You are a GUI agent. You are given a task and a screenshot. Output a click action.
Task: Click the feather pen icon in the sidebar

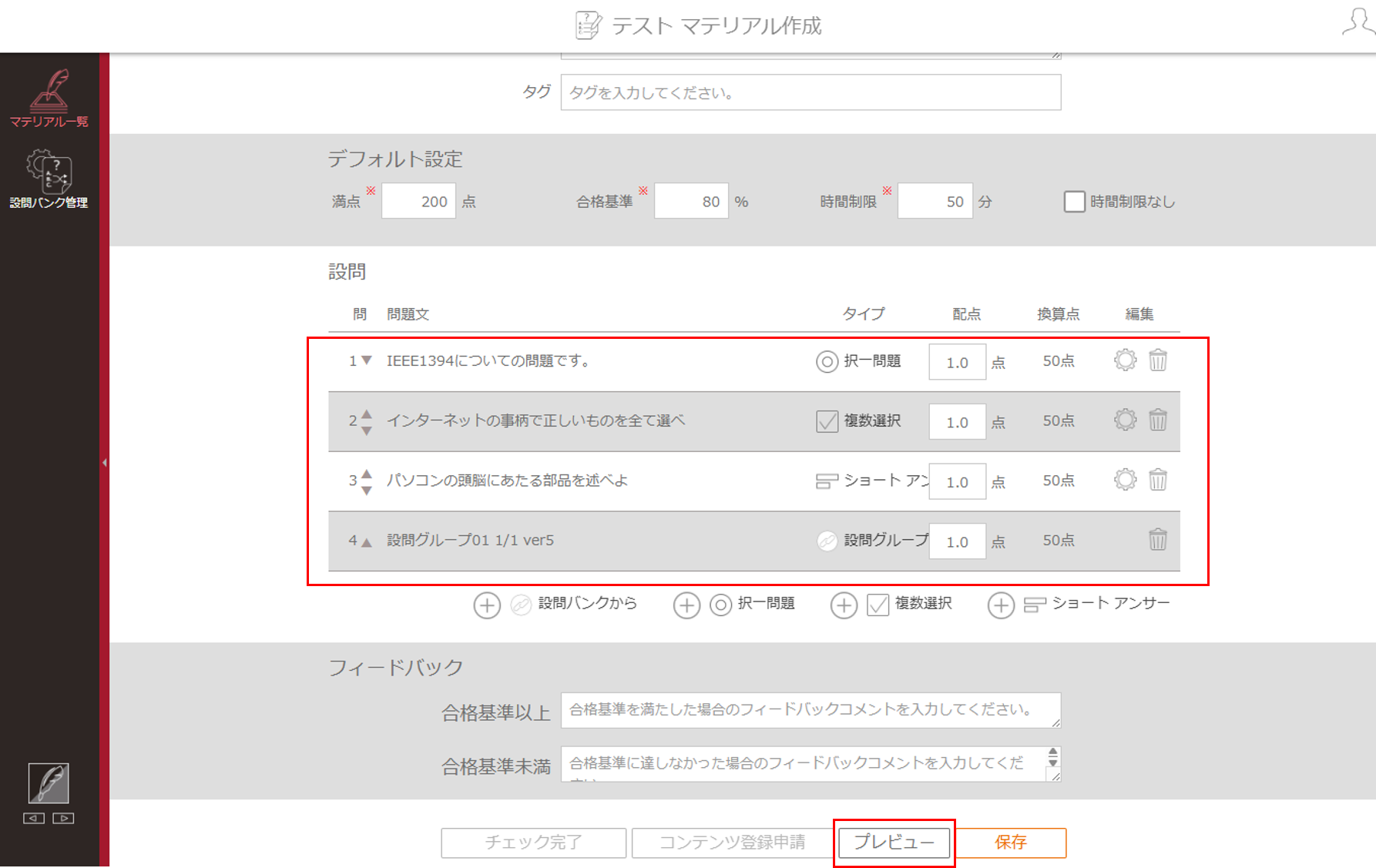tap(49, 783)
